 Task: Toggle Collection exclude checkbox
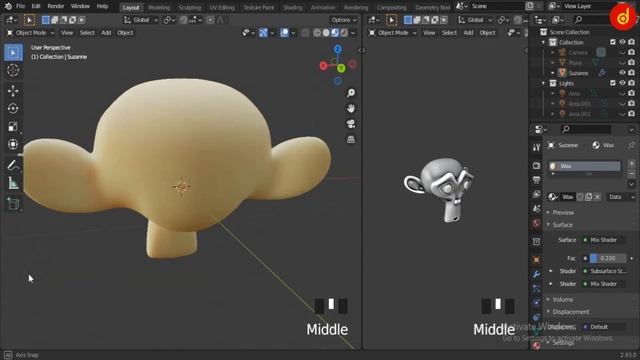(613, 42)
